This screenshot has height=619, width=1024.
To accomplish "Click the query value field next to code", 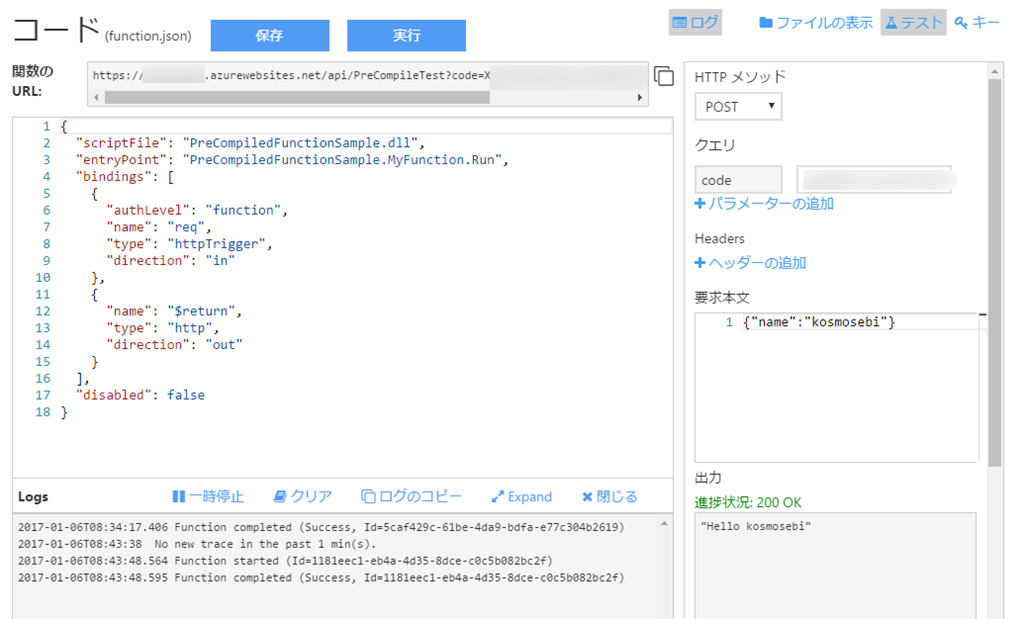I will coord(874,180).
